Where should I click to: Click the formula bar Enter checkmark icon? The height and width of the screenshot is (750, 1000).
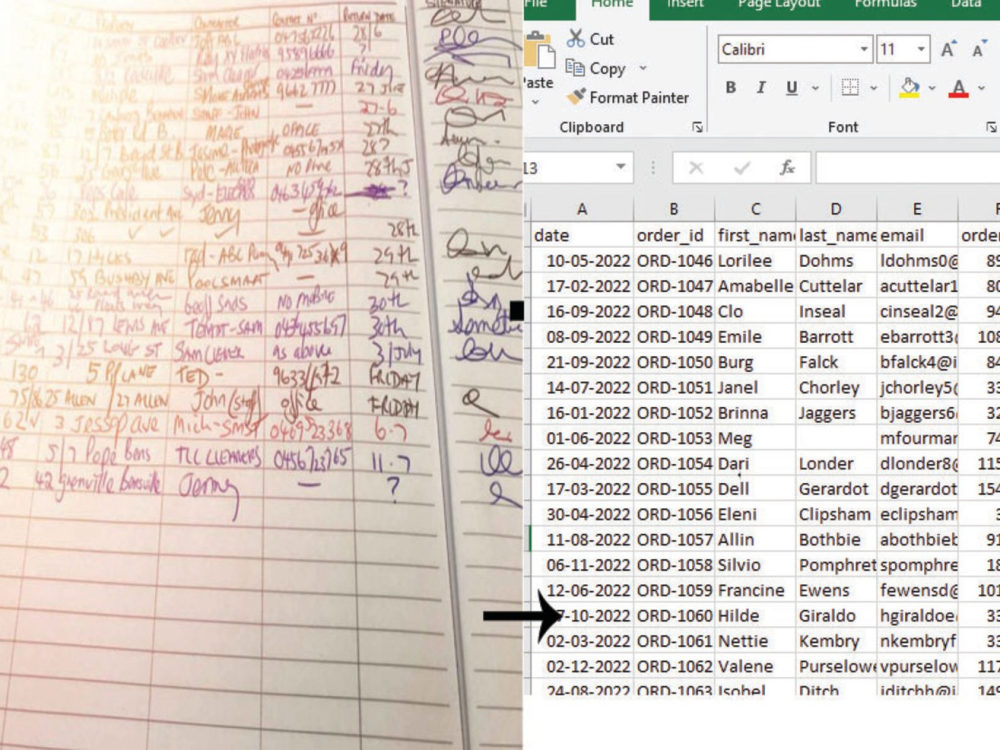pos(742,168)
